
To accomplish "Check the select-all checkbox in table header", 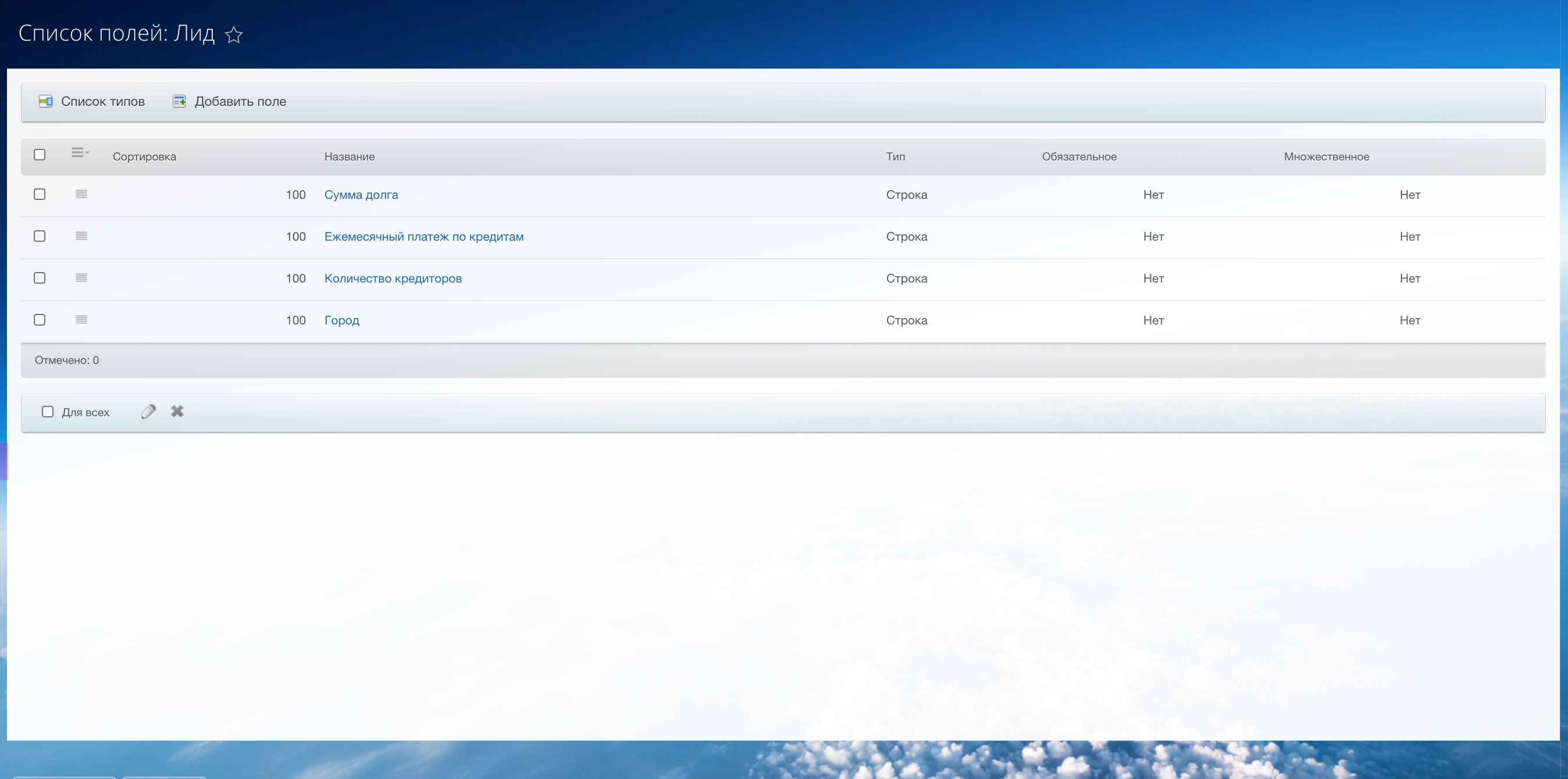I will 40,155.
